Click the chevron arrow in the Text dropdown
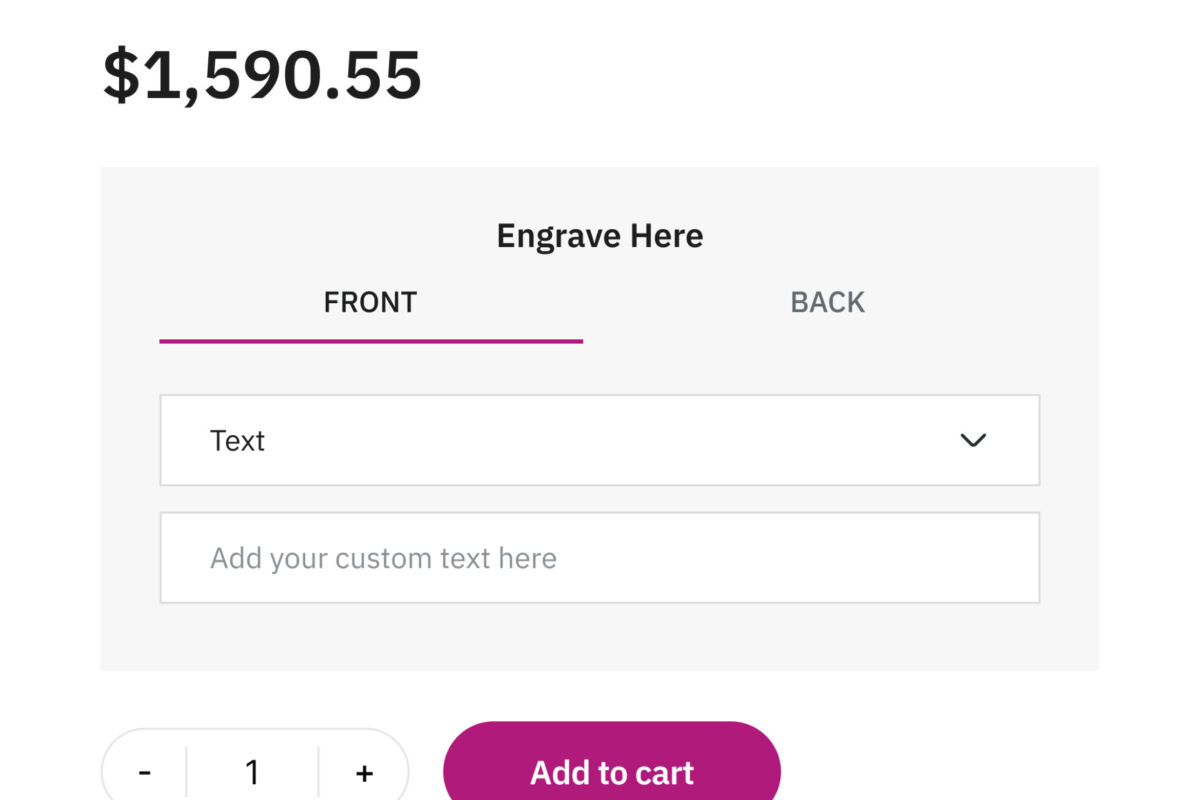The height and width of the screenshot is (800, 1200). click(x=973, y=441)
